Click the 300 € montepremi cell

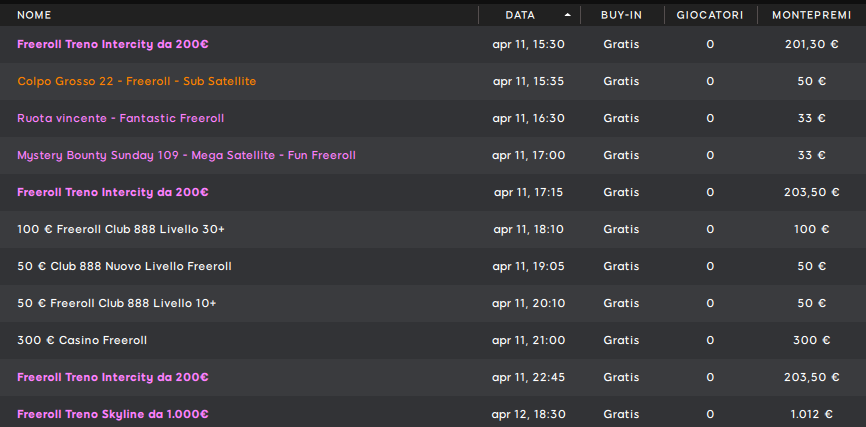811,340
